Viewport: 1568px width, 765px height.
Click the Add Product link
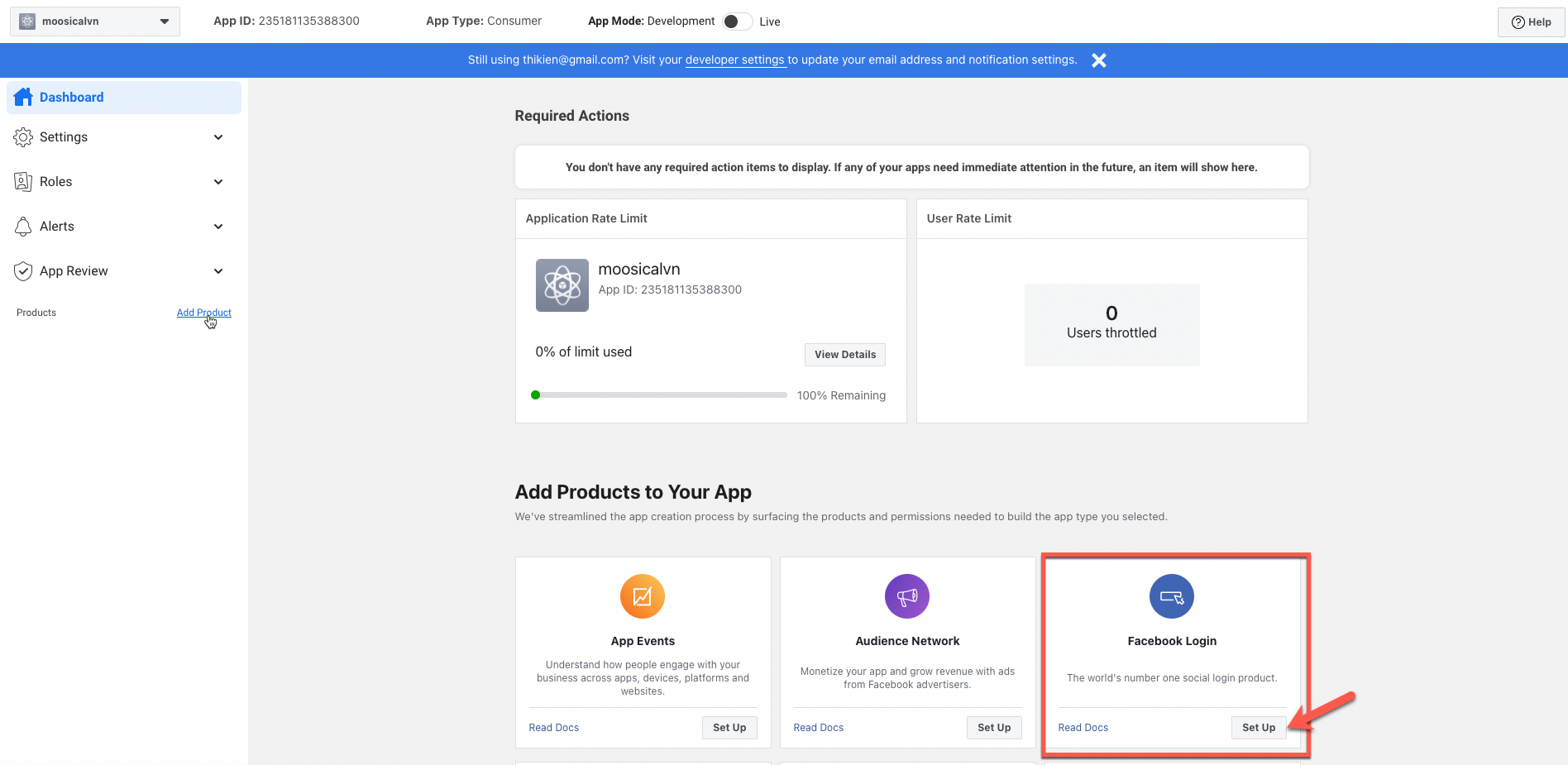coord(204,313)
